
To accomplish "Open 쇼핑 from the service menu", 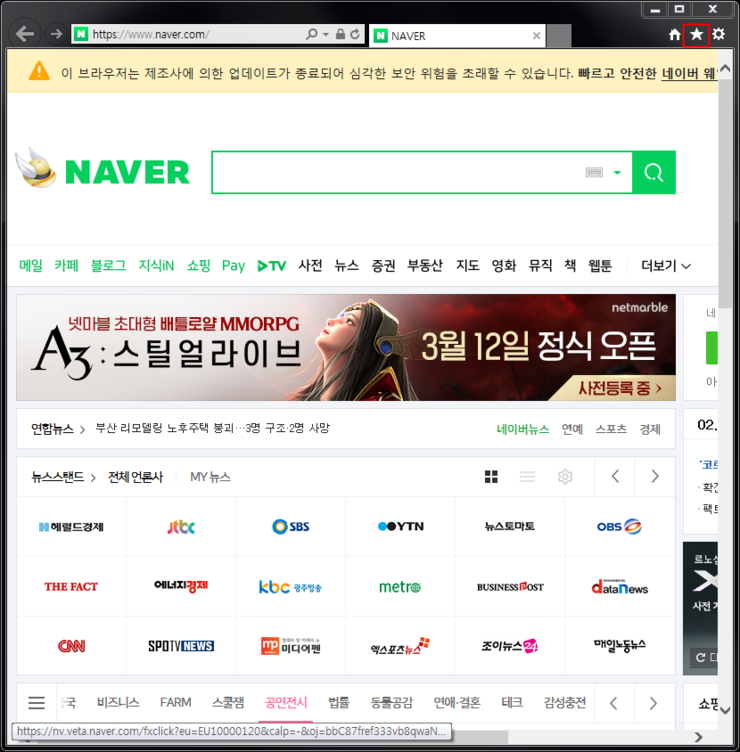I will point(199,266).
